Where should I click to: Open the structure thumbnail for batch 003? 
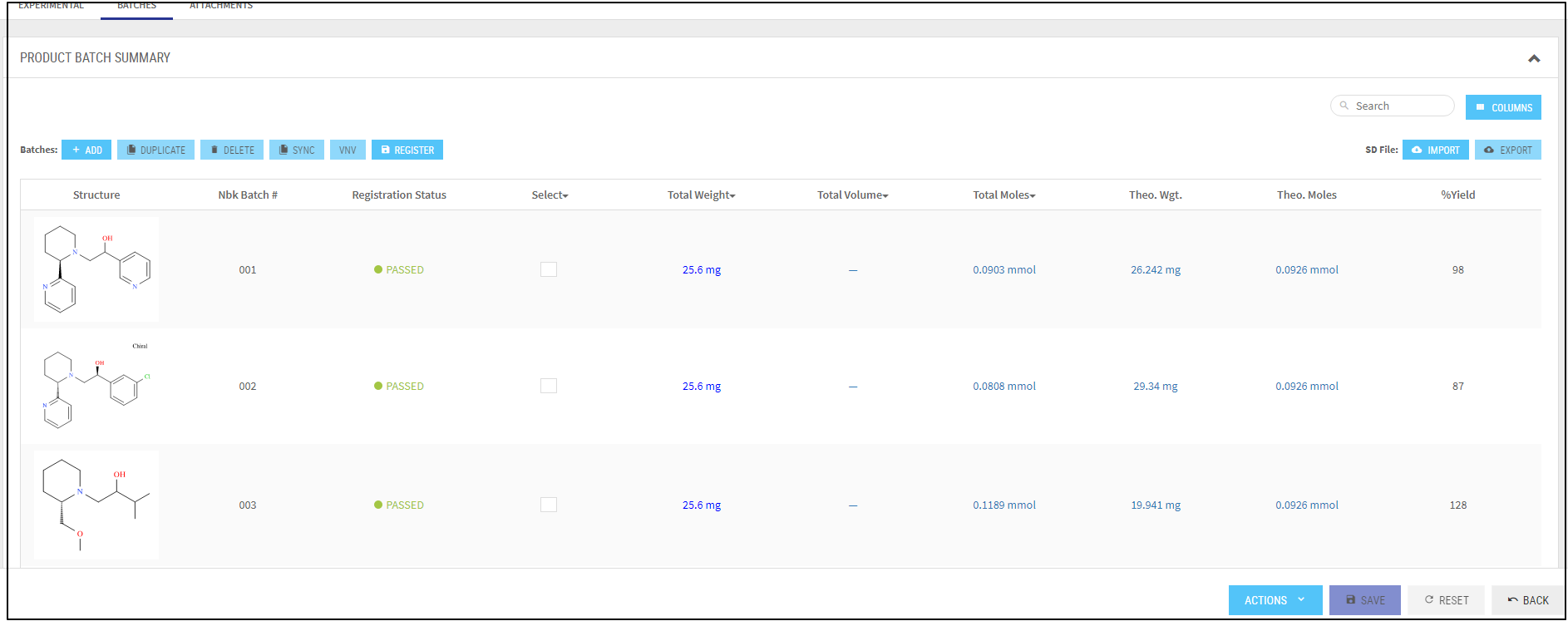[96, 505]
